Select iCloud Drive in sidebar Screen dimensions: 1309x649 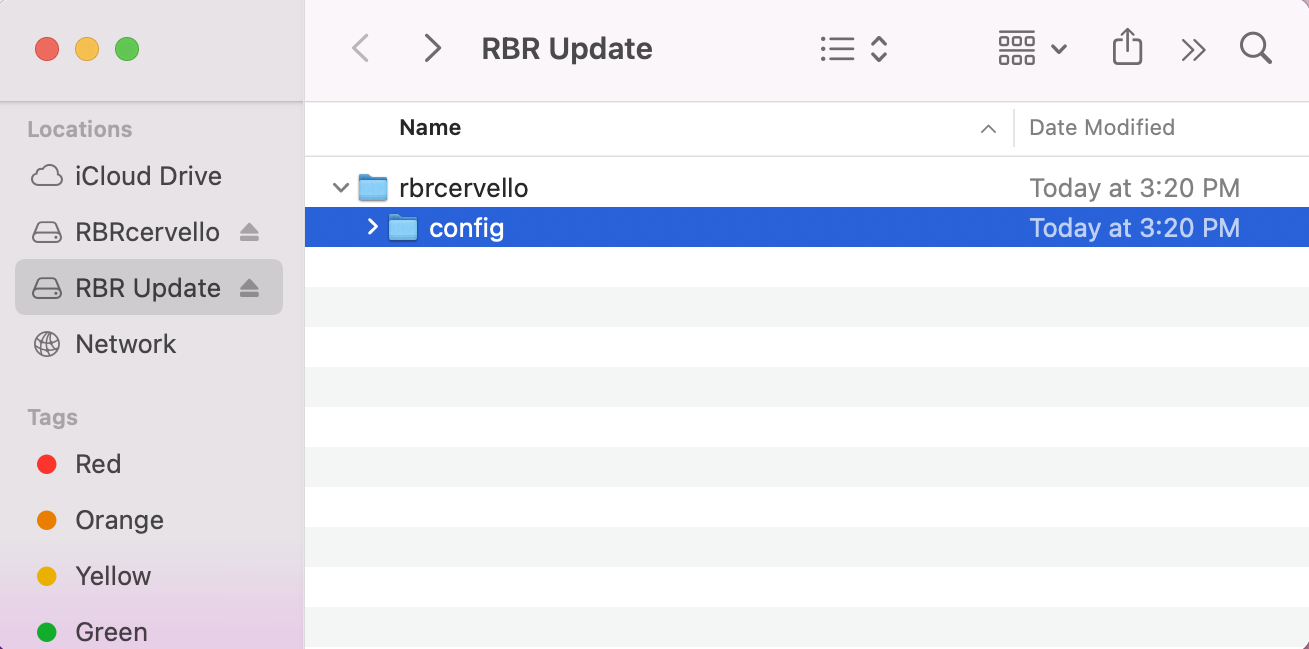click(148, 176)
